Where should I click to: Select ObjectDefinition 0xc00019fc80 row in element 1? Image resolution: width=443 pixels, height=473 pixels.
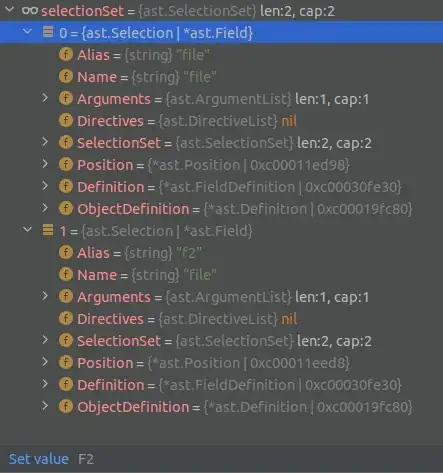[x=221, y=406]
